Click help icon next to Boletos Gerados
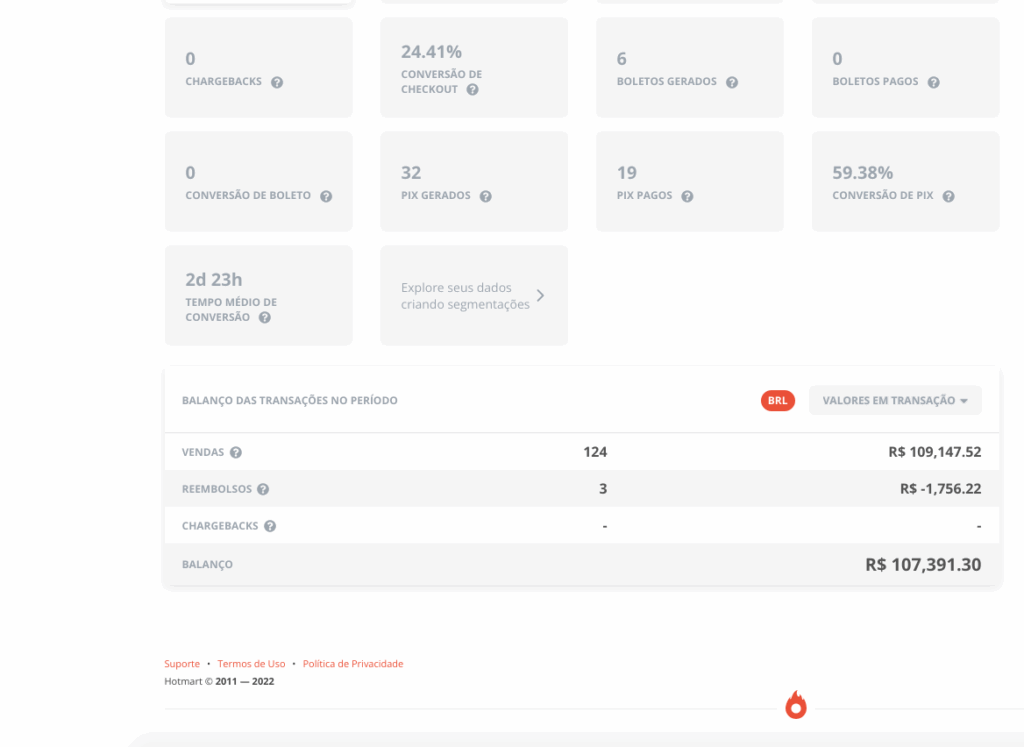The height and width of the screenshot is (747, 1024). (732, 82)
